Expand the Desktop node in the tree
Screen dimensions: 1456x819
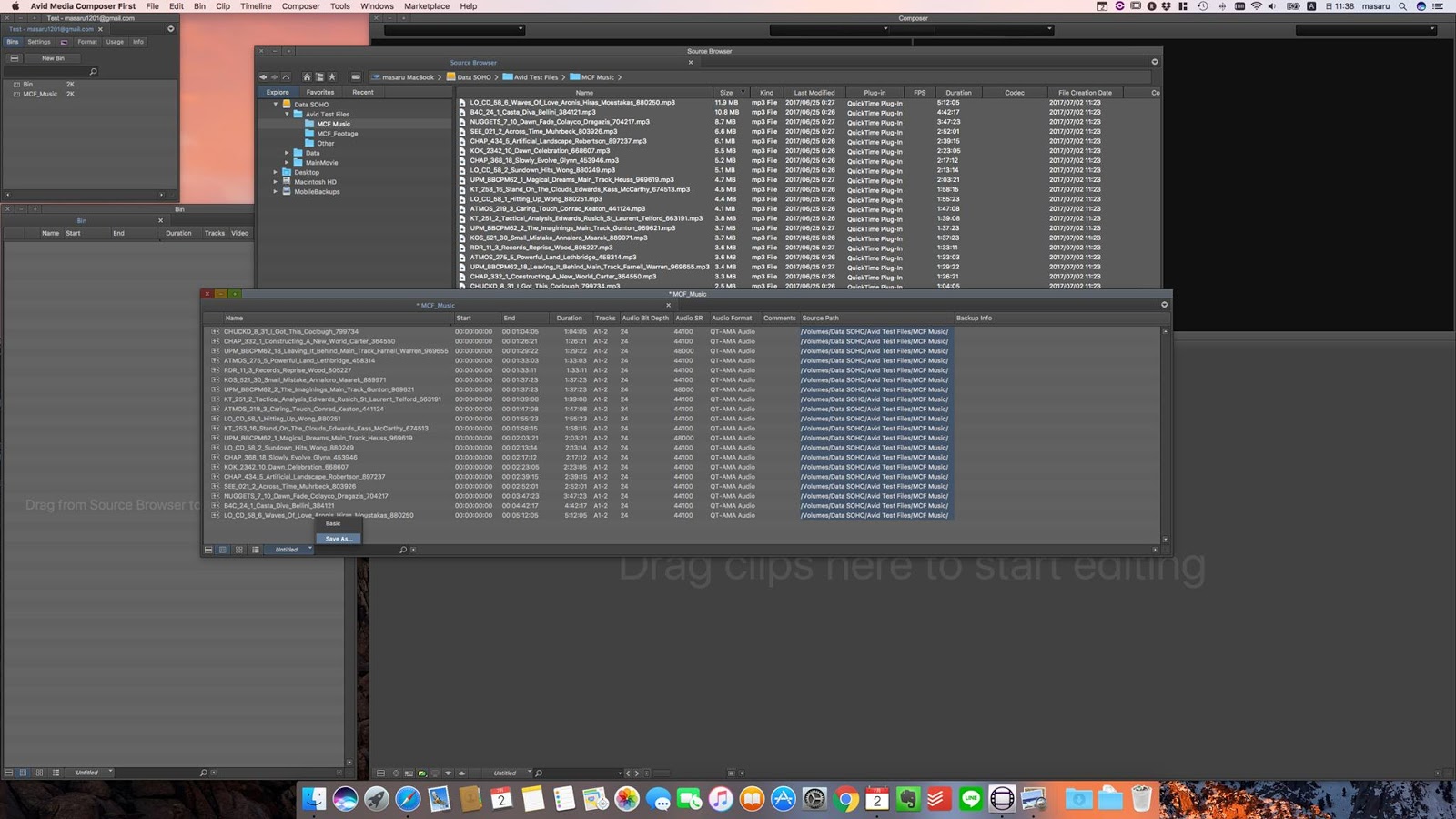tap(276, 172)
